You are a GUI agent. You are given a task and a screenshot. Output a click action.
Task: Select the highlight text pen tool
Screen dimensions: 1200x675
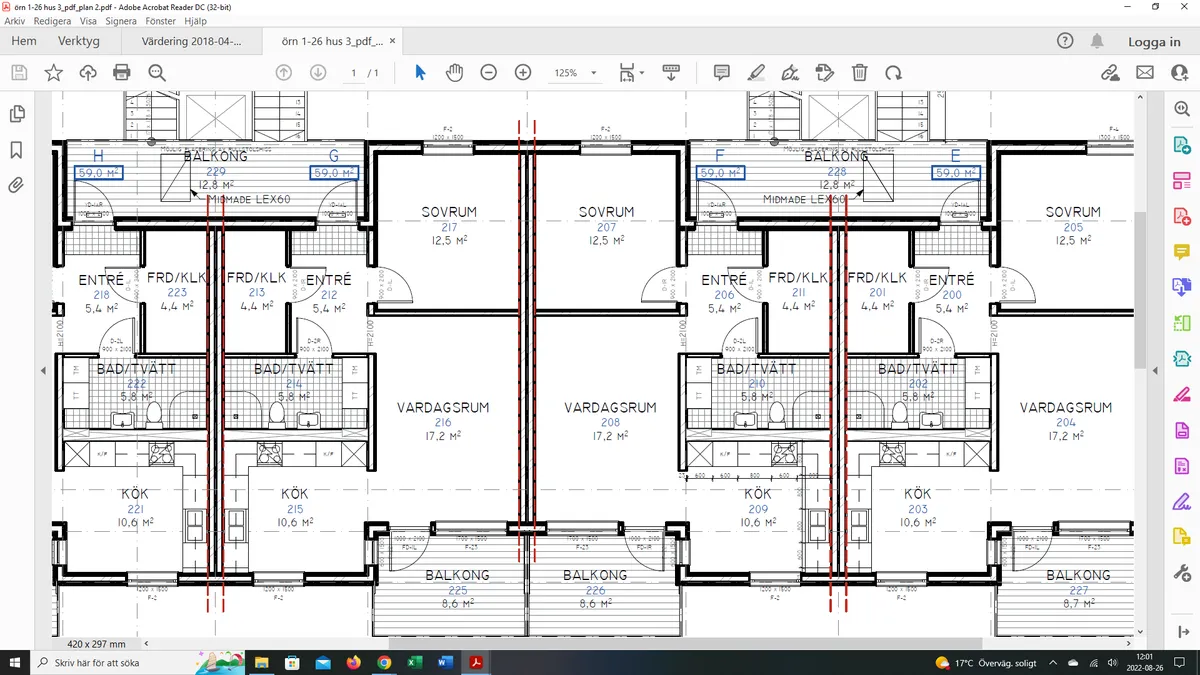[756, 72]
